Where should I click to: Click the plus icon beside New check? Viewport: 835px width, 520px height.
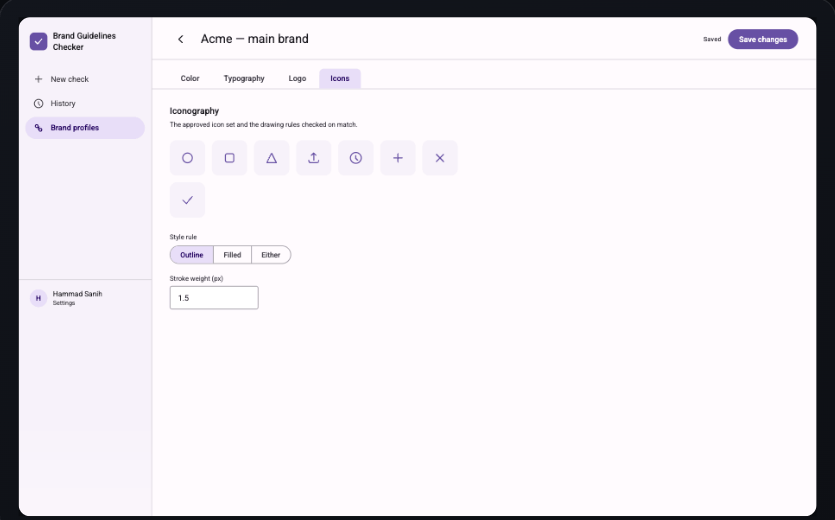[38, 79]
